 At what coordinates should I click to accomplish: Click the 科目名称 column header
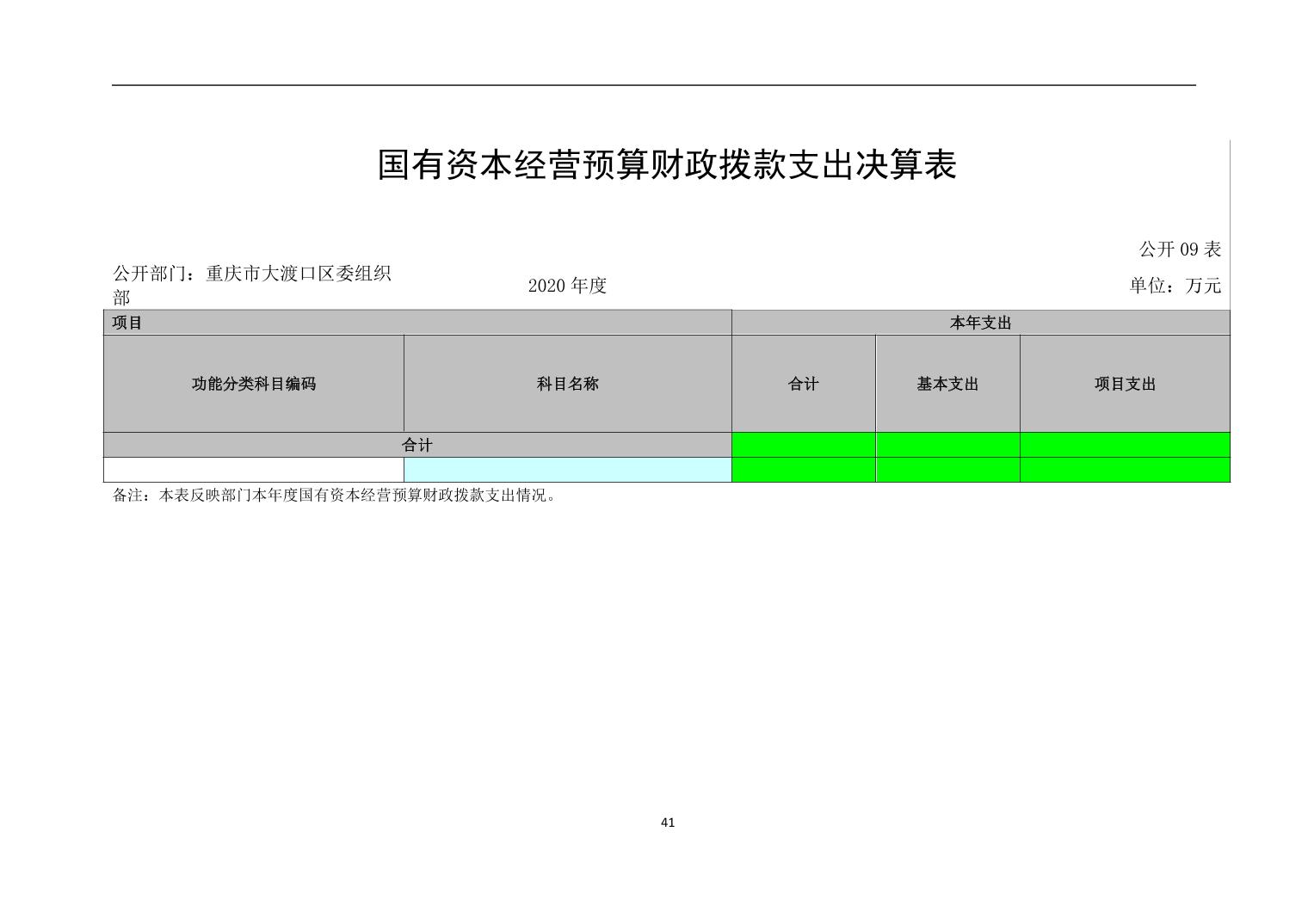click(x=567, y=384)
